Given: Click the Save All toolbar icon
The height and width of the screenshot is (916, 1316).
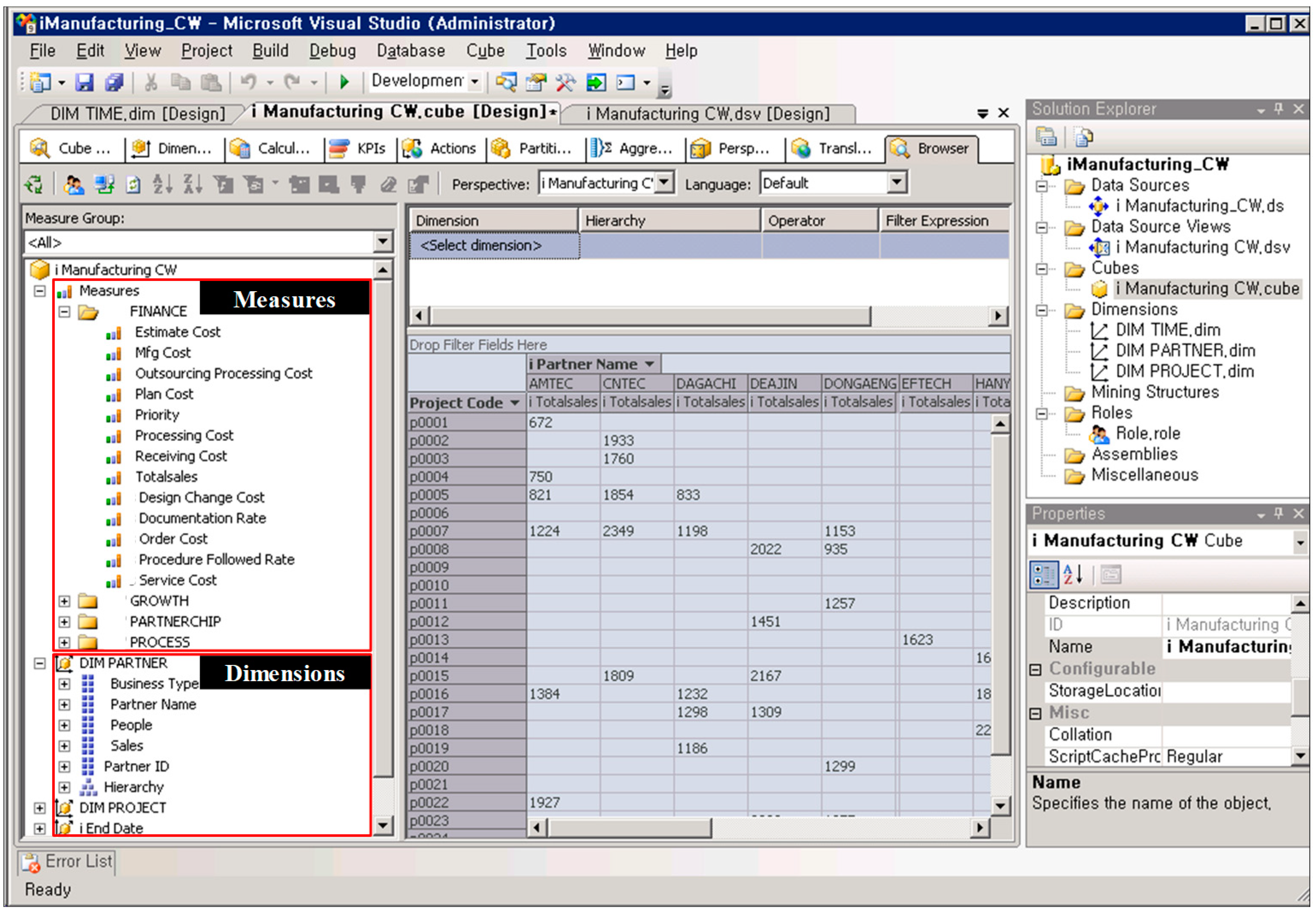Looking at the screenshot, I should [114, 82].
